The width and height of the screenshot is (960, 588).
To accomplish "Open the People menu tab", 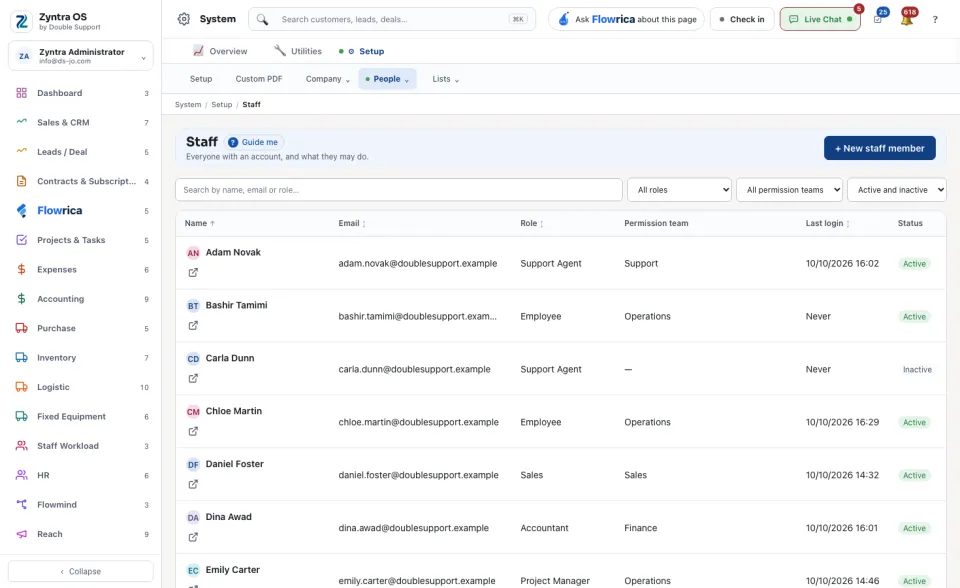I will 388,79.
